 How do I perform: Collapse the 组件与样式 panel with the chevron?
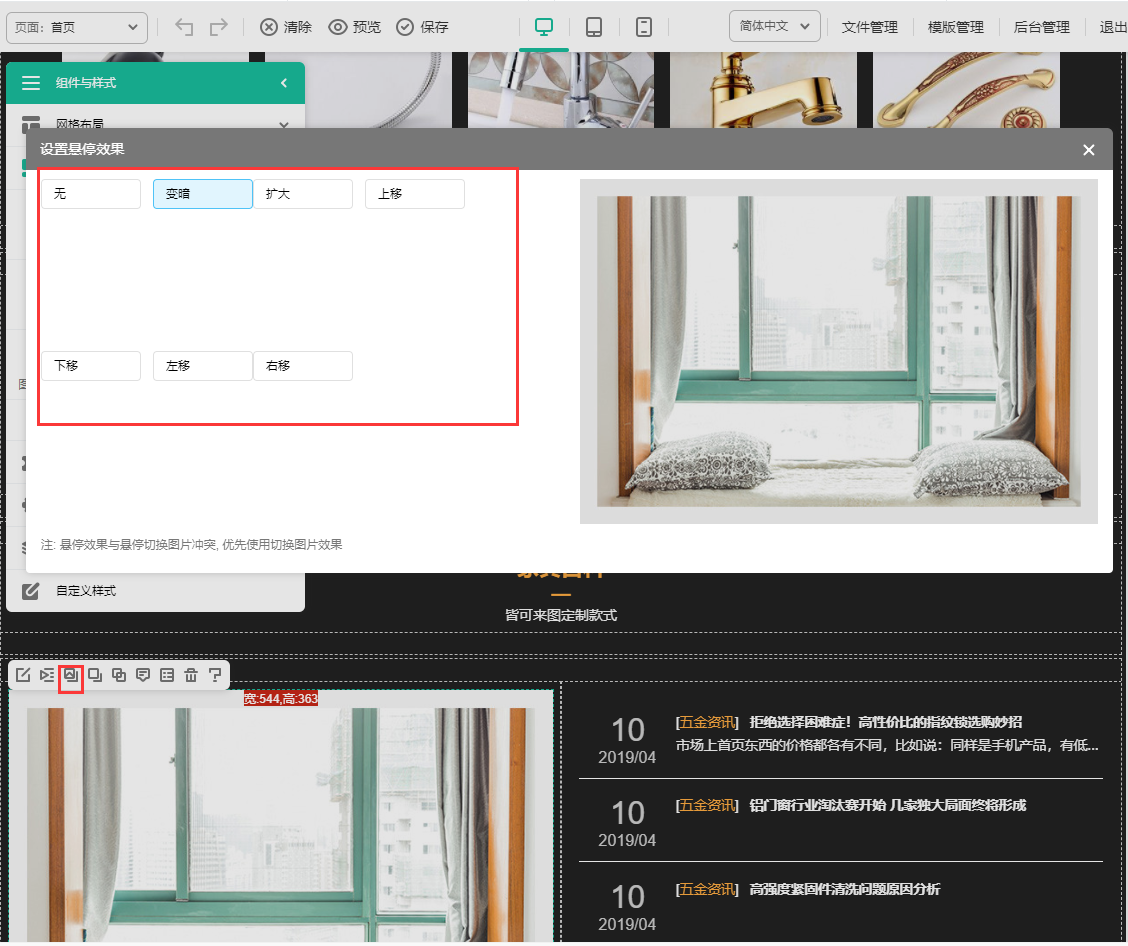click(284, 83)
